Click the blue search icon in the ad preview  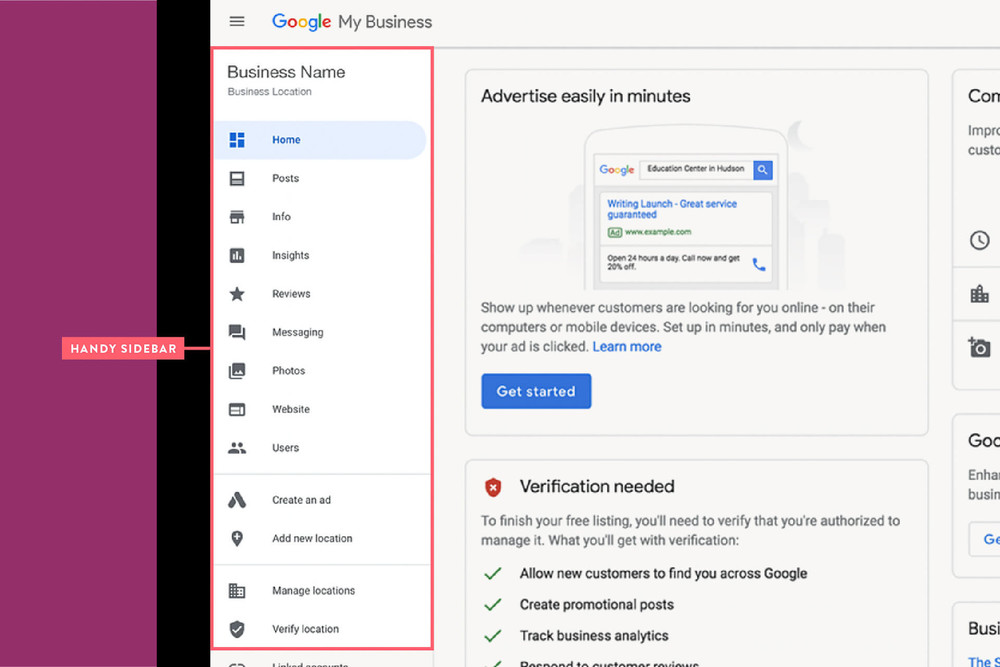(x=763, y=170)
